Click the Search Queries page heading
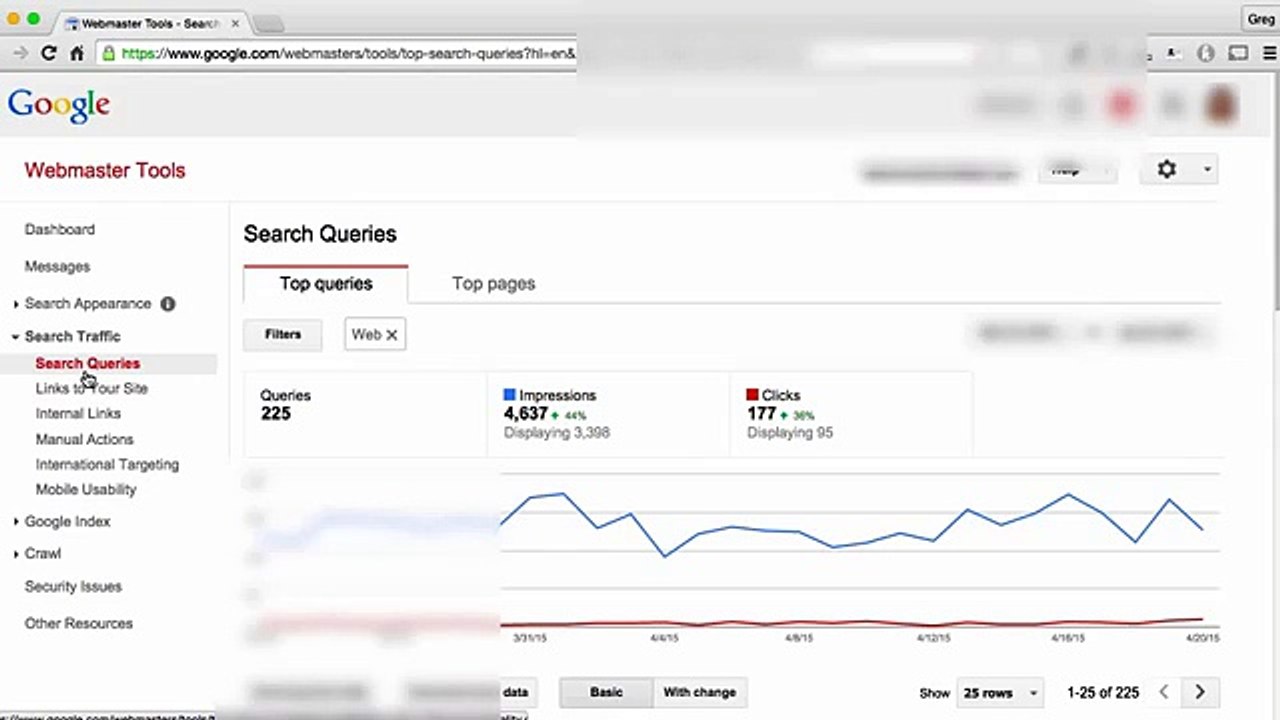 coord(320,234)
